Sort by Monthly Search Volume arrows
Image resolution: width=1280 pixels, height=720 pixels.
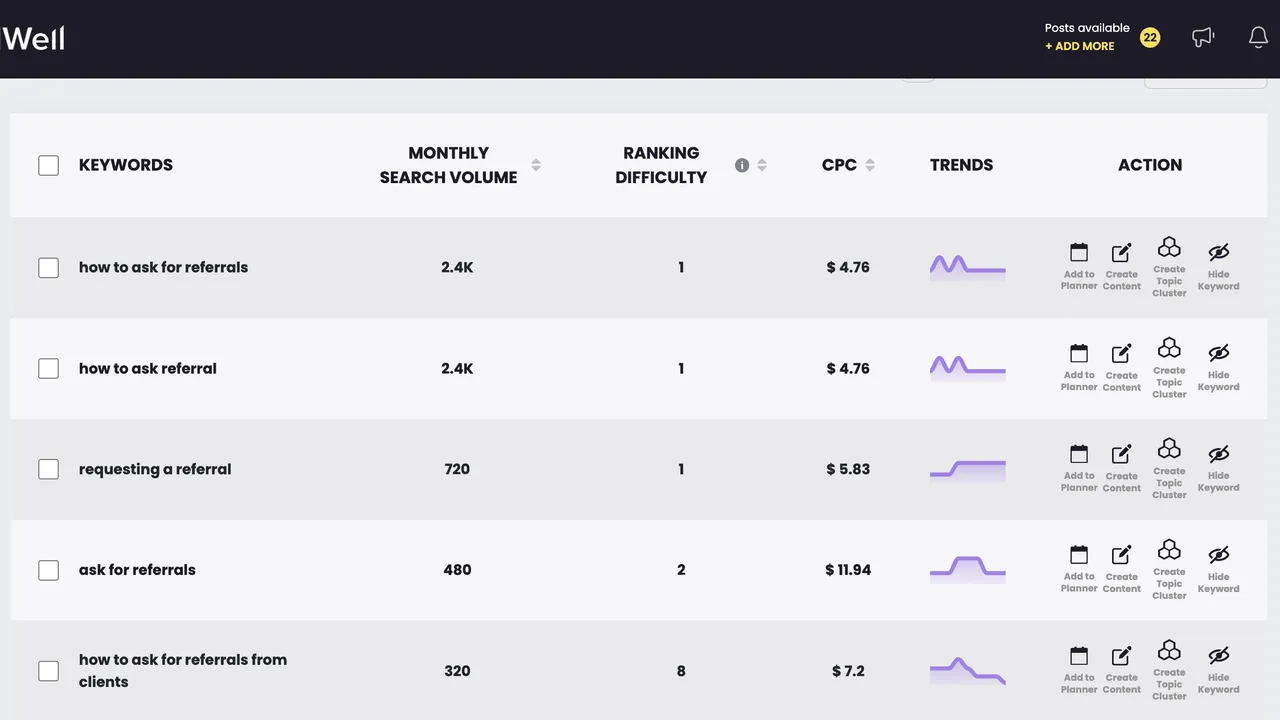[x=536, y=165]
